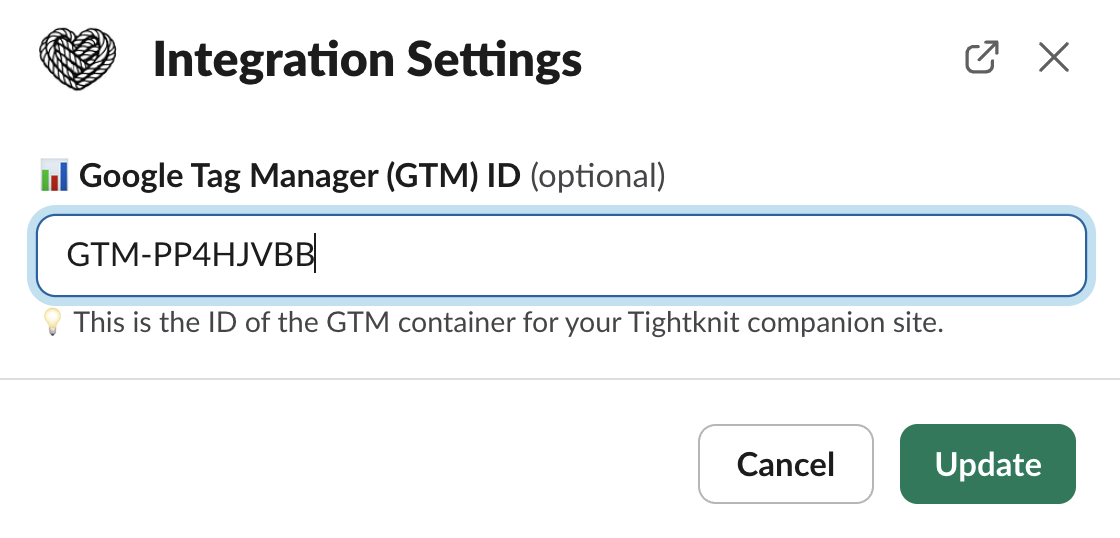
Task: Click the Tightknit rope heart logo
Action: click(78, 58)
